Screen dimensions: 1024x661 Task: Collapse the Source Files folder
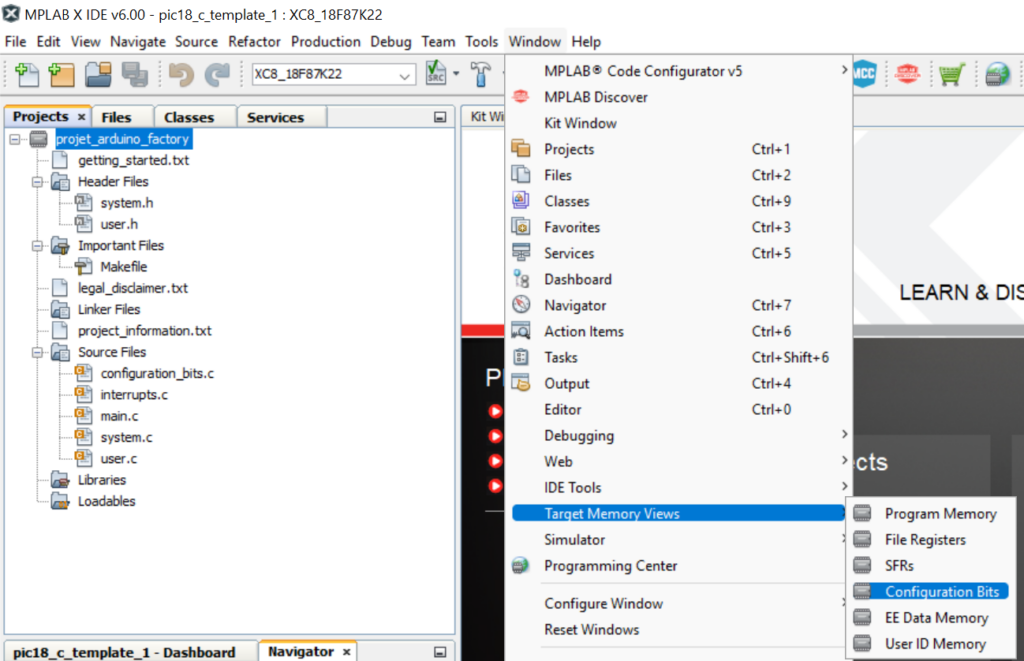point(38,352)
